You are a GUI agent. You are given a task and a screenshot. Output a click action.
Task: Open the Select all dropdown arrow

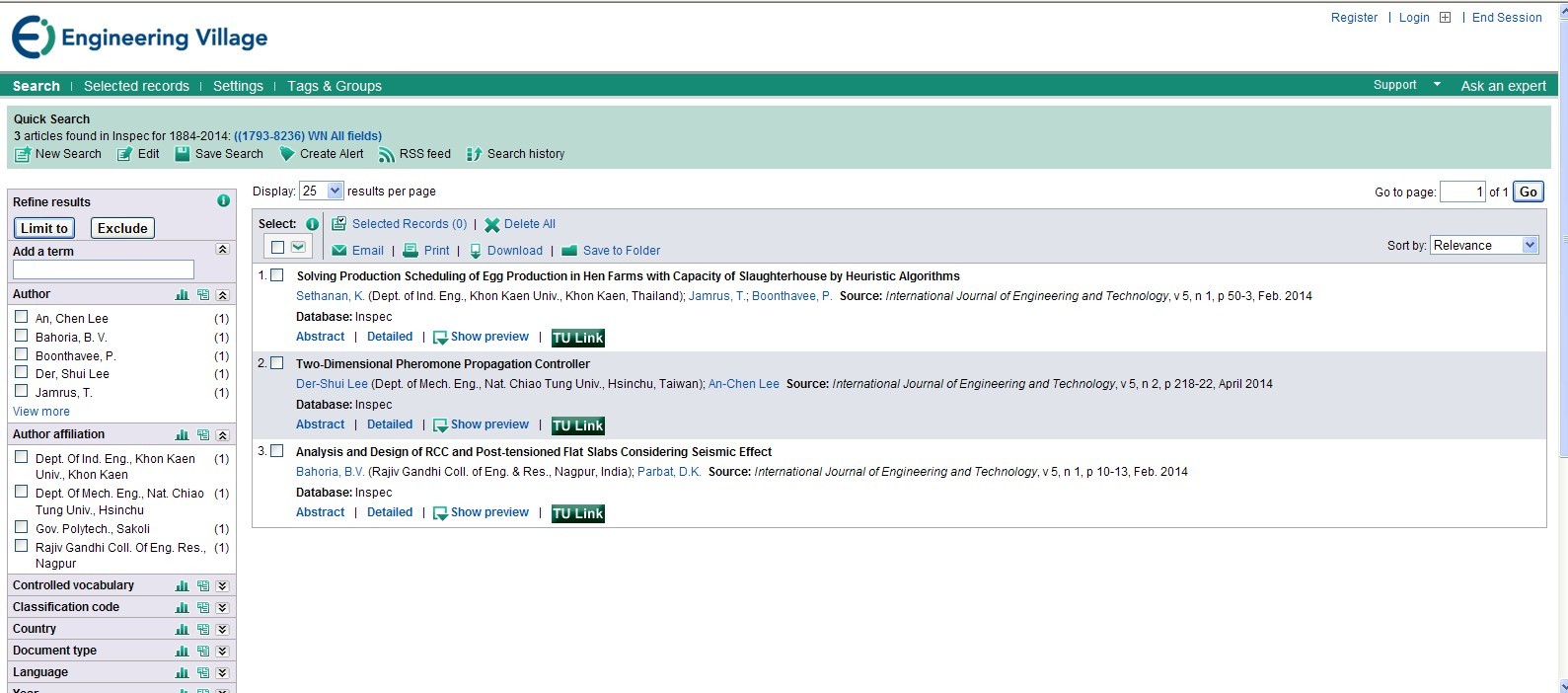coord(298,247)
